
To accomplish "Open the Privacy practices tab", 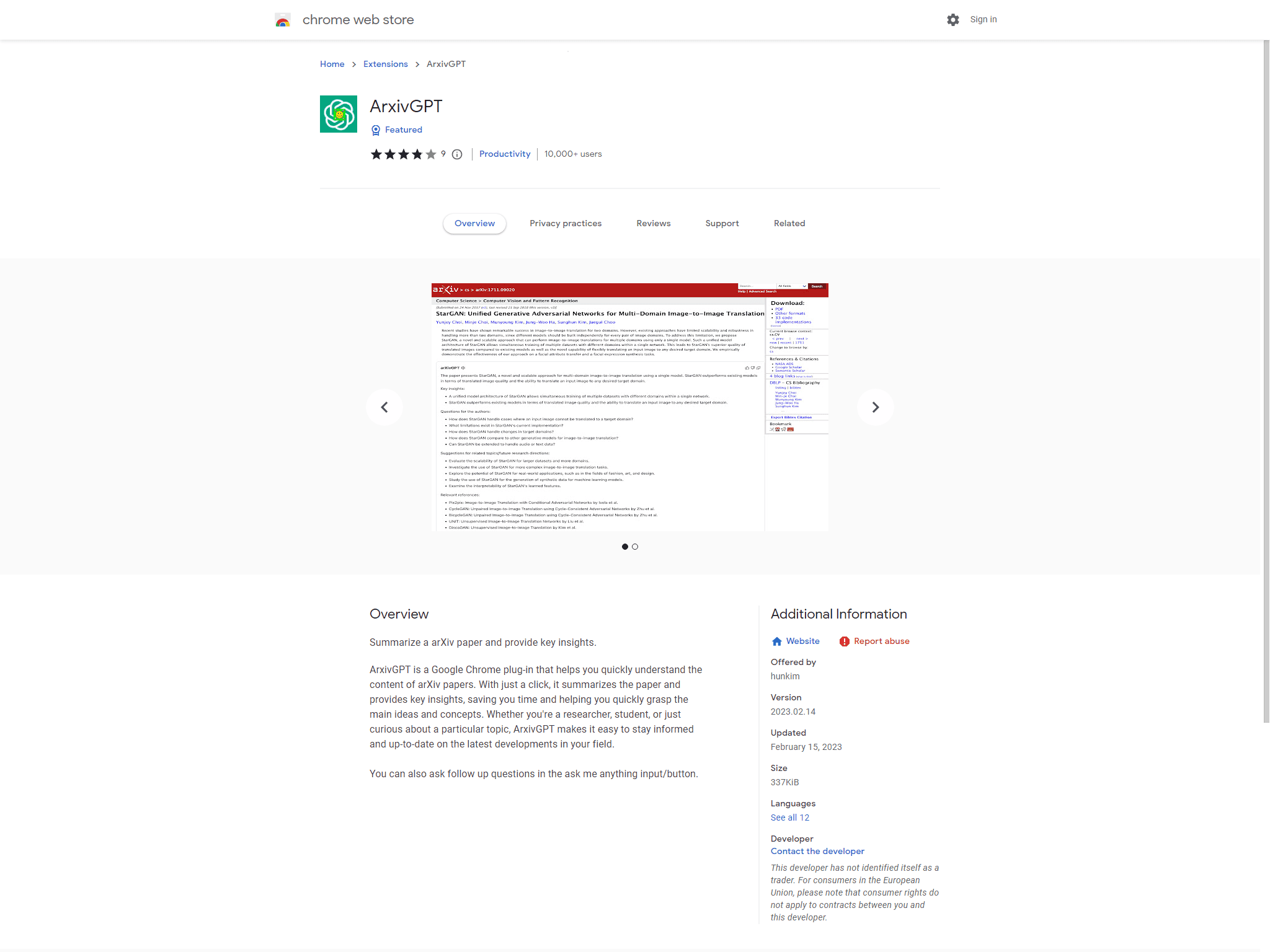I will click(566, 224).
